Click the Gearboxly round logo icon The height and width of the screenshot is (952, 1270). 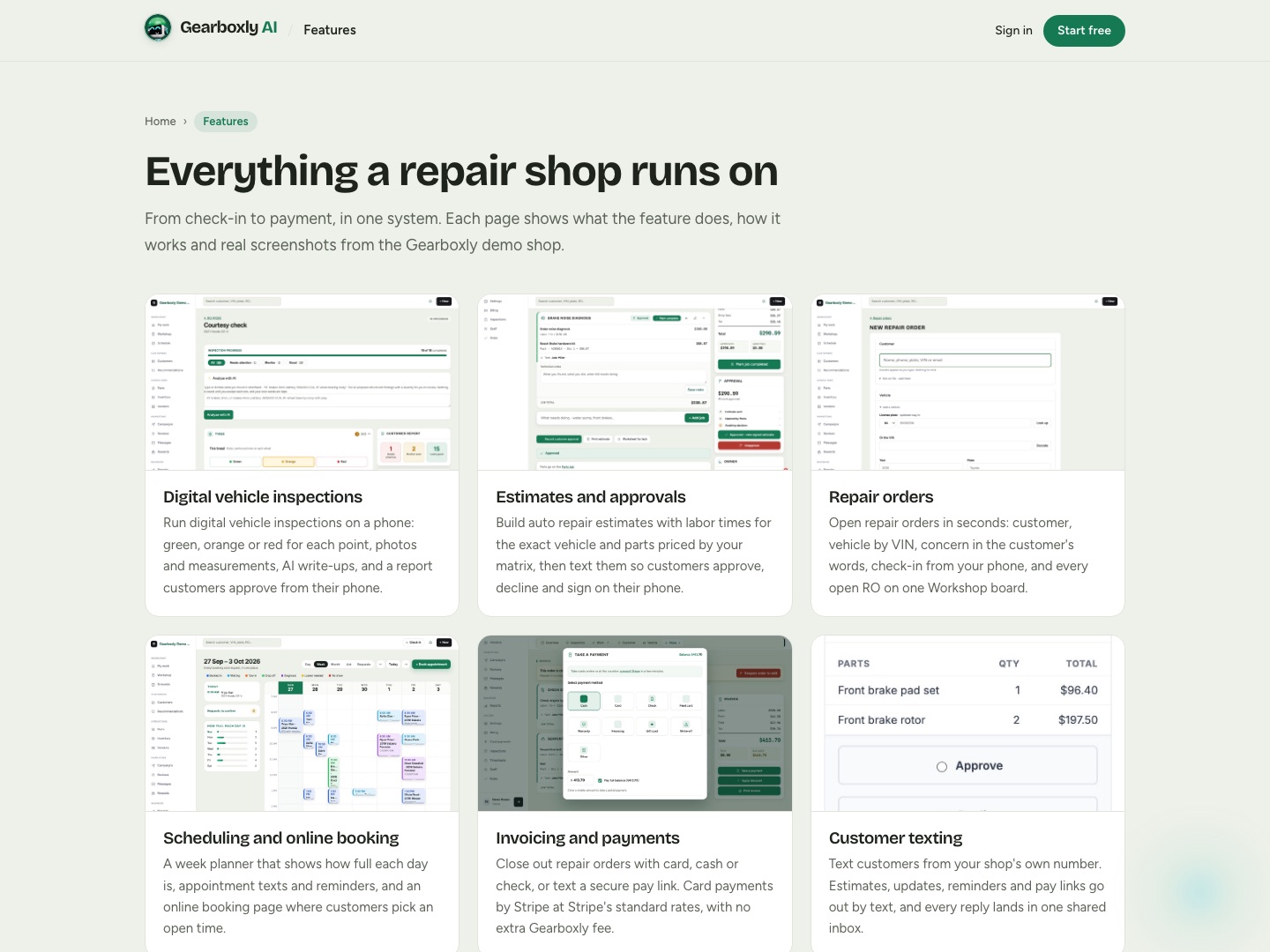click(158, 28)
